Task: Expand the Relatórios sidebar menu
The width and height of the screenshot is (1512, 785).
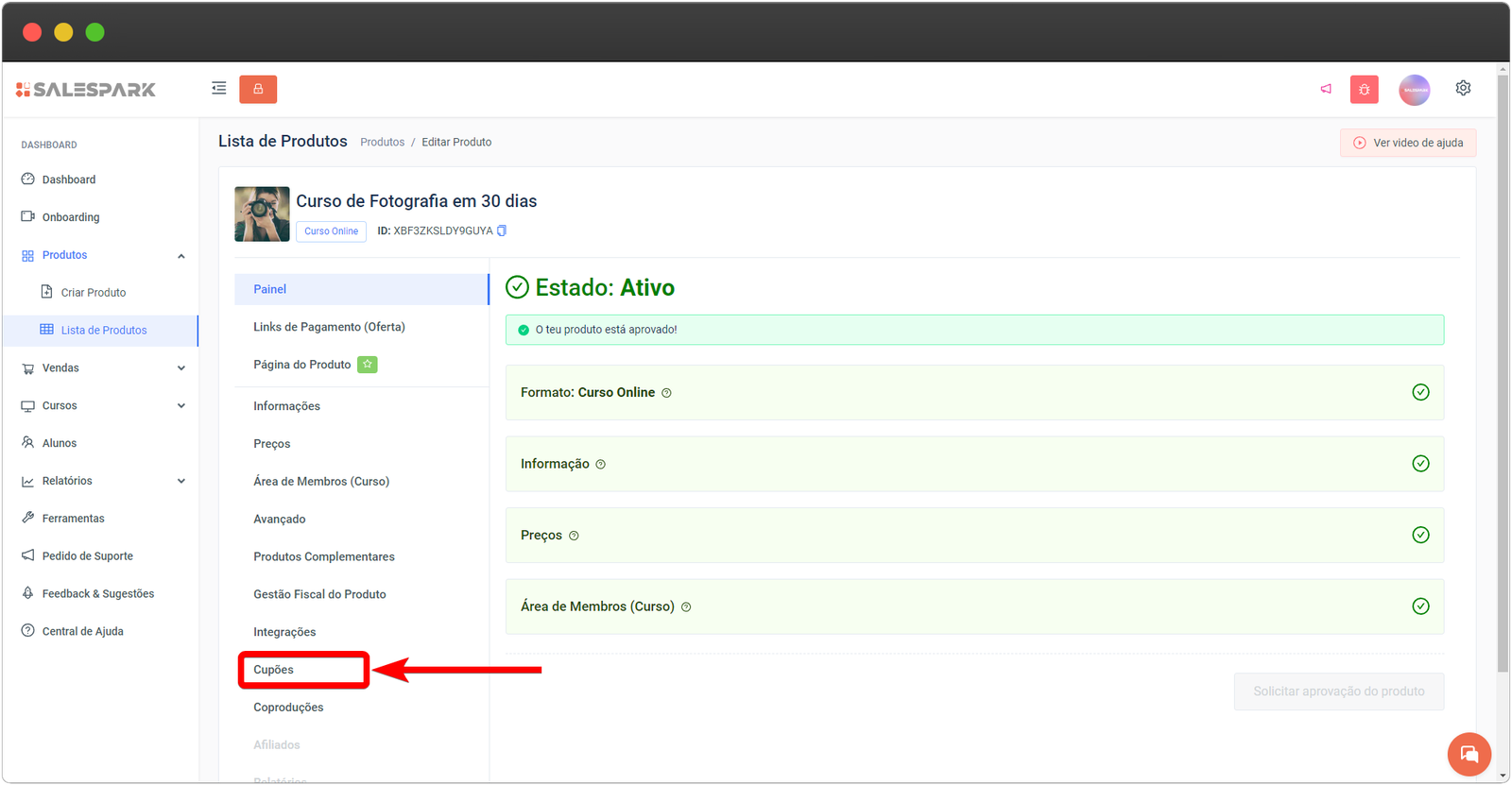Action: 180,481
